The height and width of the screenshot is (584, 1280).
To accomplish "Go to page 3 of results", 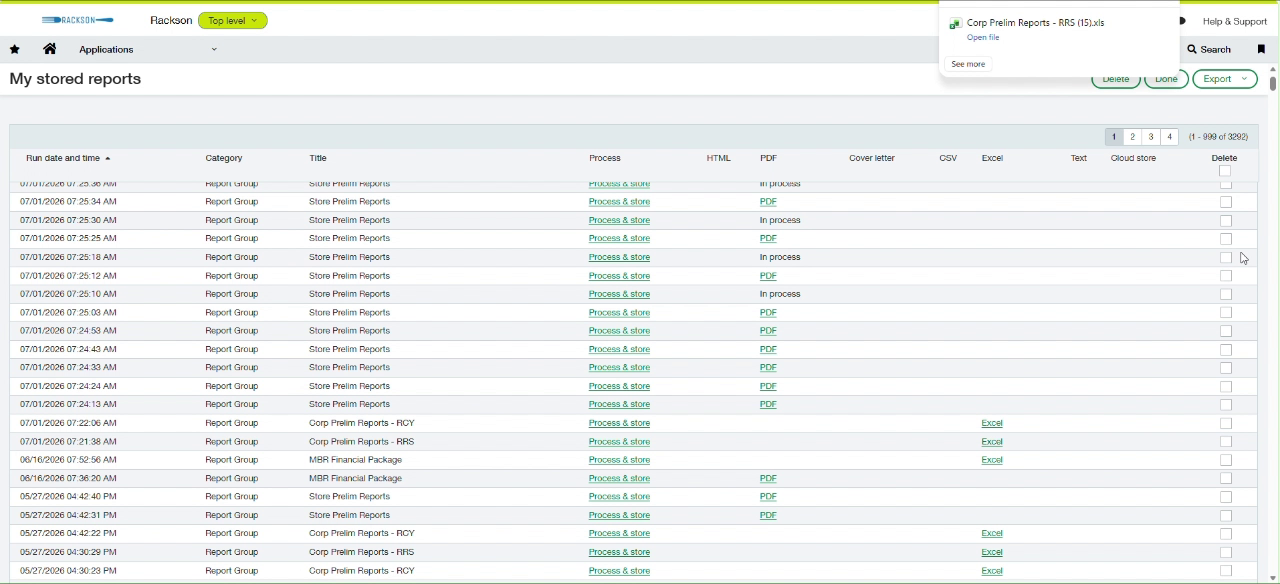I will (x=1151, y=137).
